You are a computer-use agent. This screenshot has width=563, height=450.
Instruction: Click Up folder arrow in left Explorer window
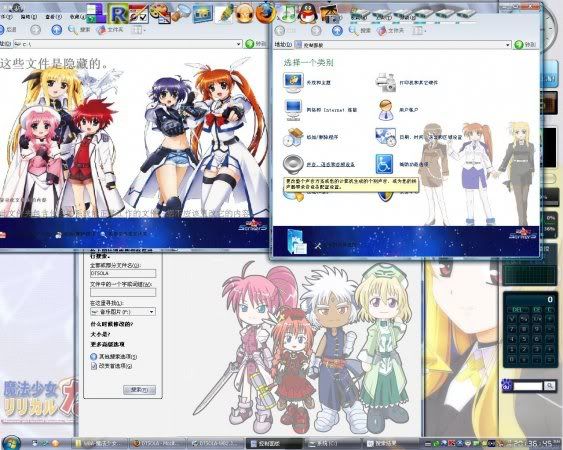[56, 30]
